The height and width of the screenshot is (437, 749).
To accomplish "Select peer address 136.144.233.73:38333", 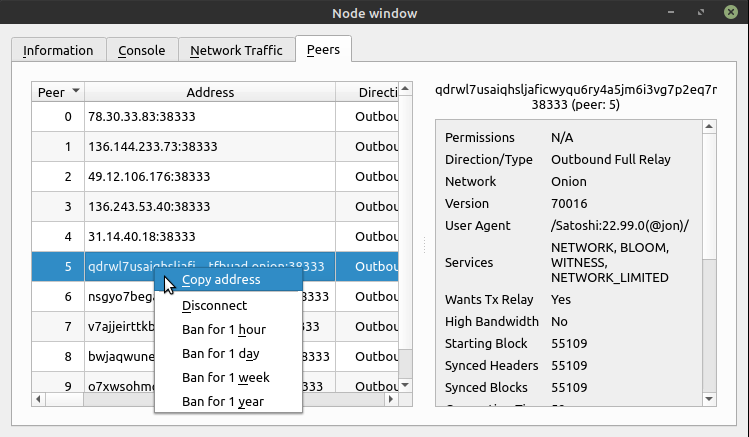I will coord(152,147).
